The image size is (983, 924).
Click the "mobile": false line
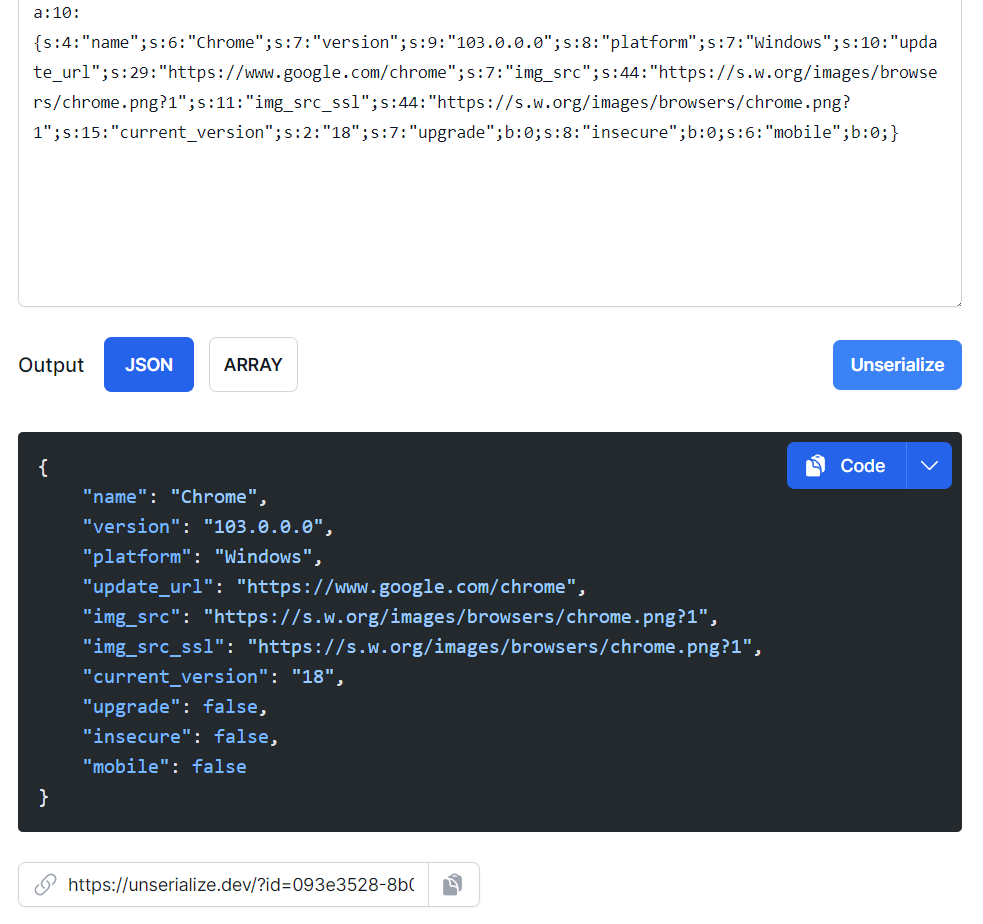point(165,767)
